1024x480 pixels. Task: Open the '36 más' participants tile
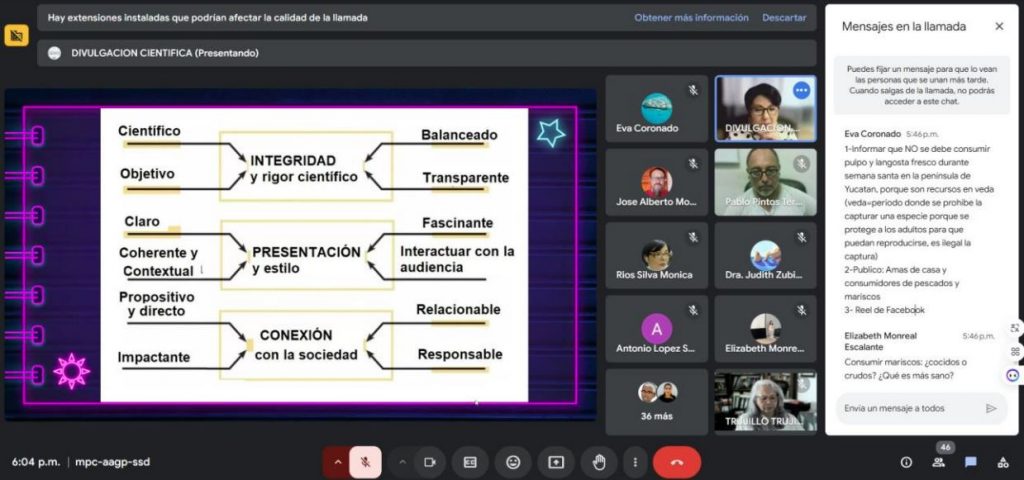point(657,402)
